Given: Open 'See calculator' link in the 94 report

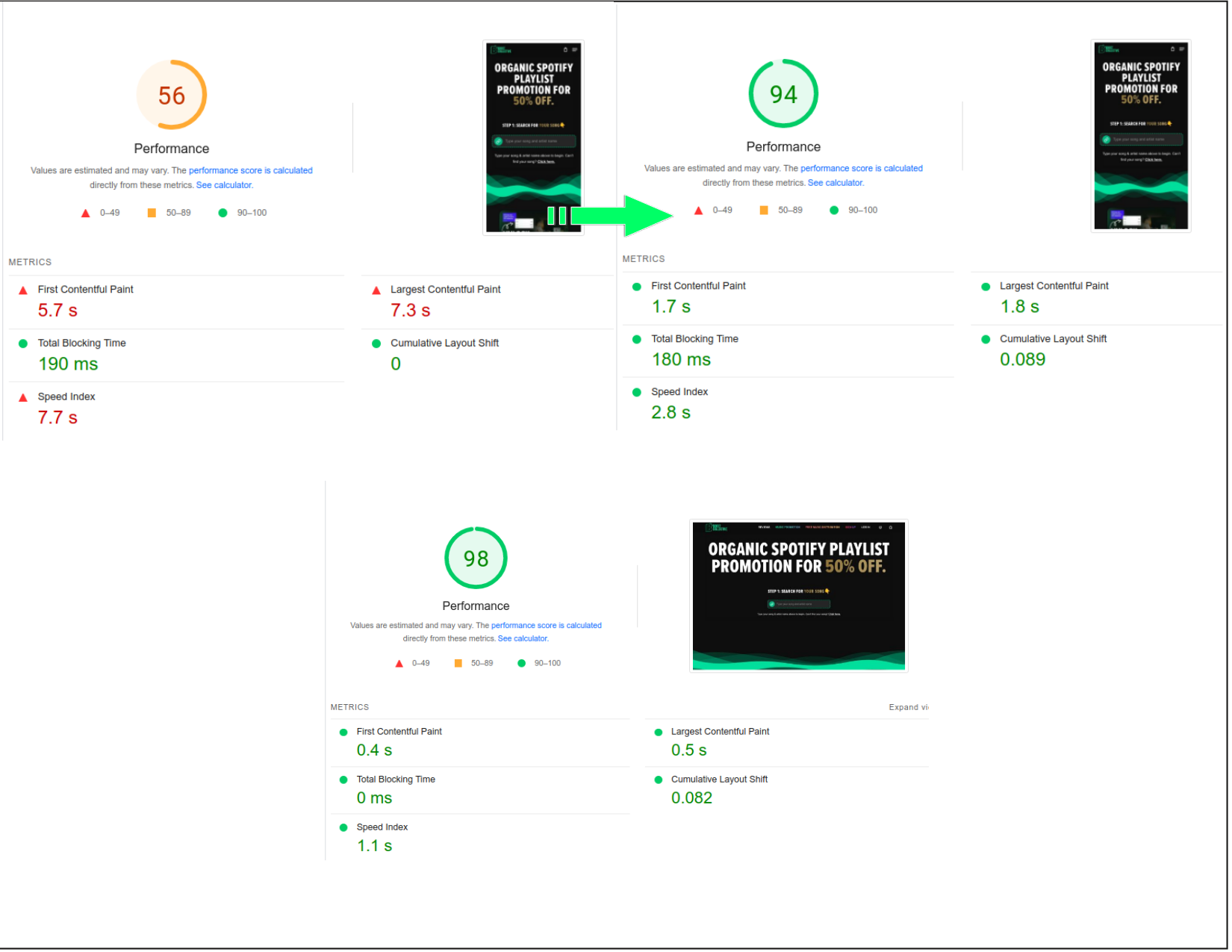Looking at the screenshot, I should (x=836, y=183).
